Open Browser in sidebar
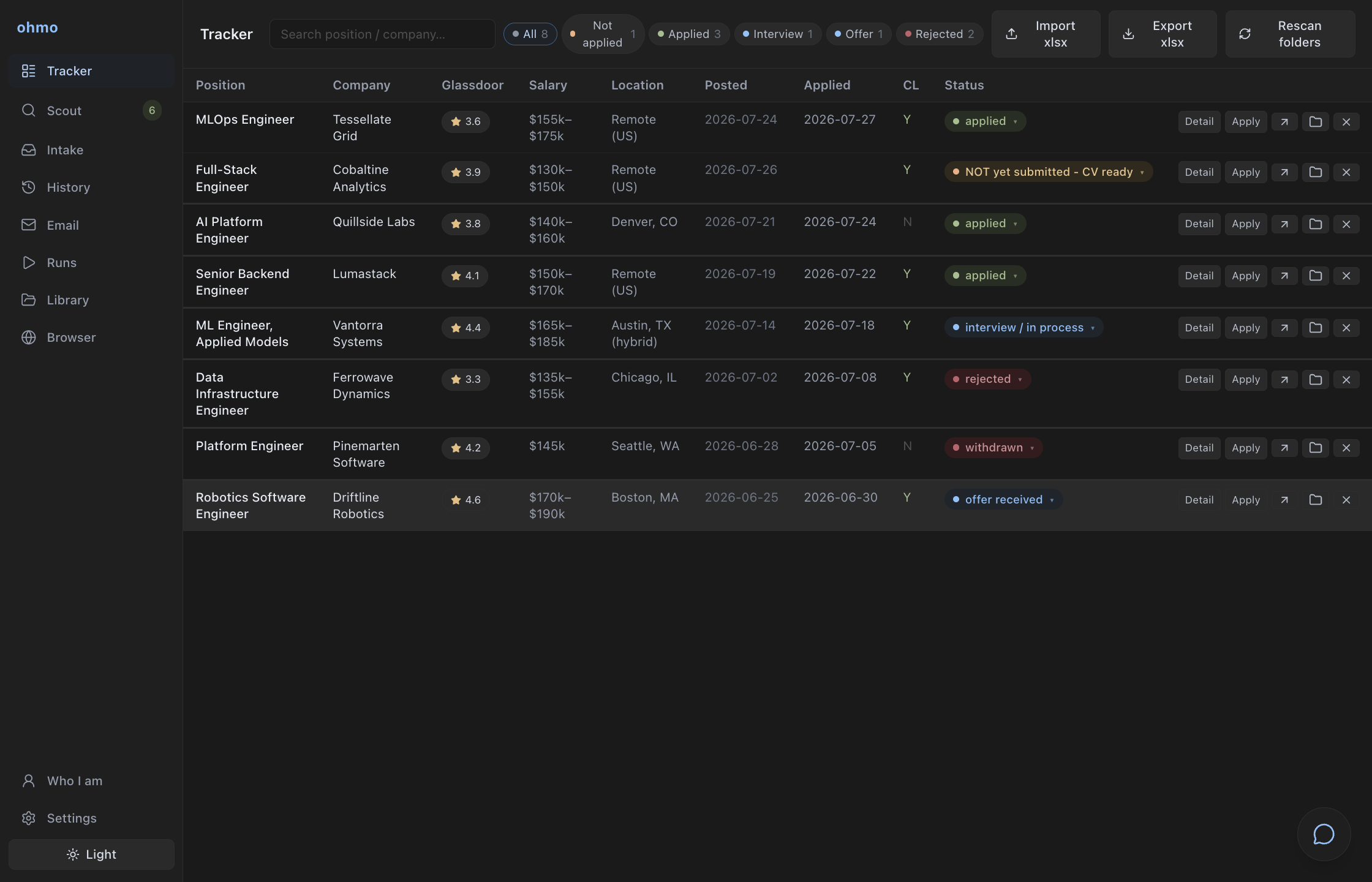Screen dimensions: 1372x882 91,337
